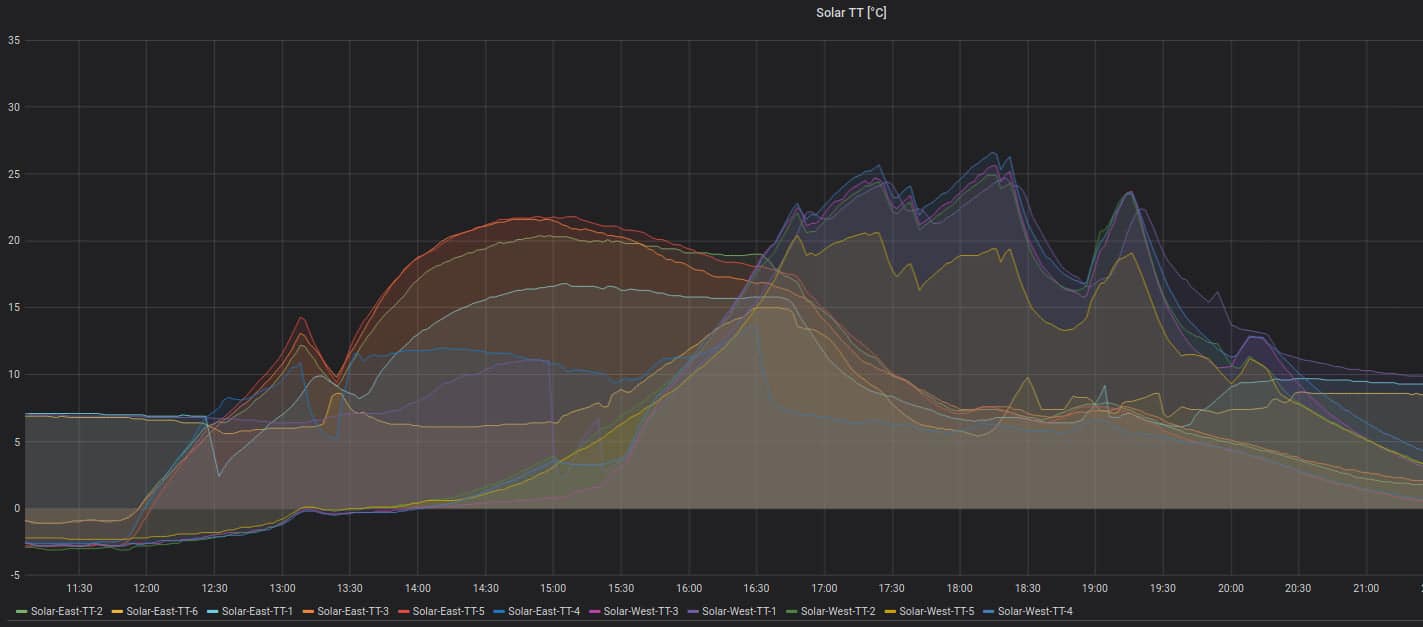Click the orange Solar-East-TT-3 color swatch

click(309, 611)
